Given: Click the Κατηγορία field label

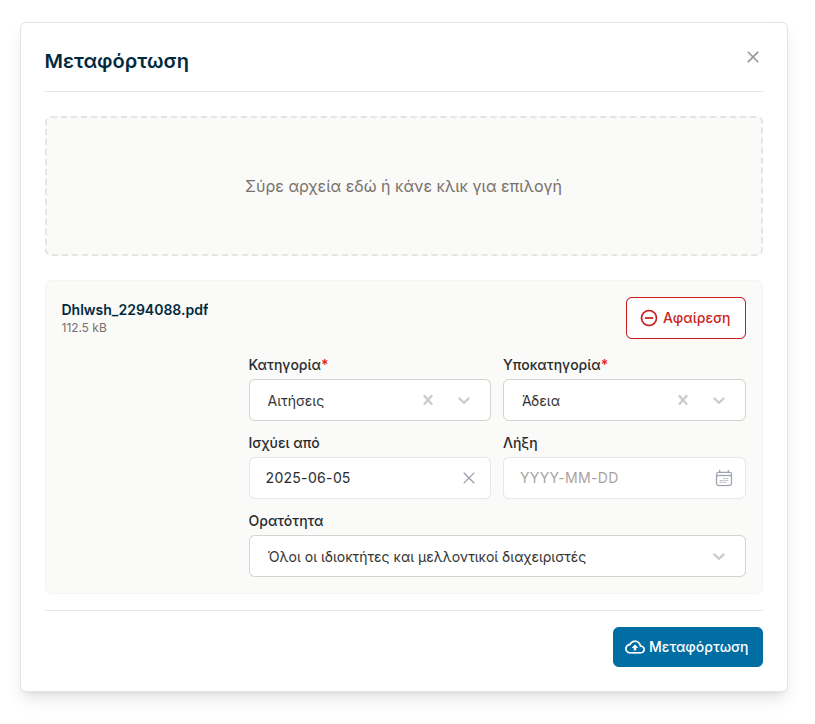Looking at the screenshot, I should pyautogui.click(x=288, y=365).
